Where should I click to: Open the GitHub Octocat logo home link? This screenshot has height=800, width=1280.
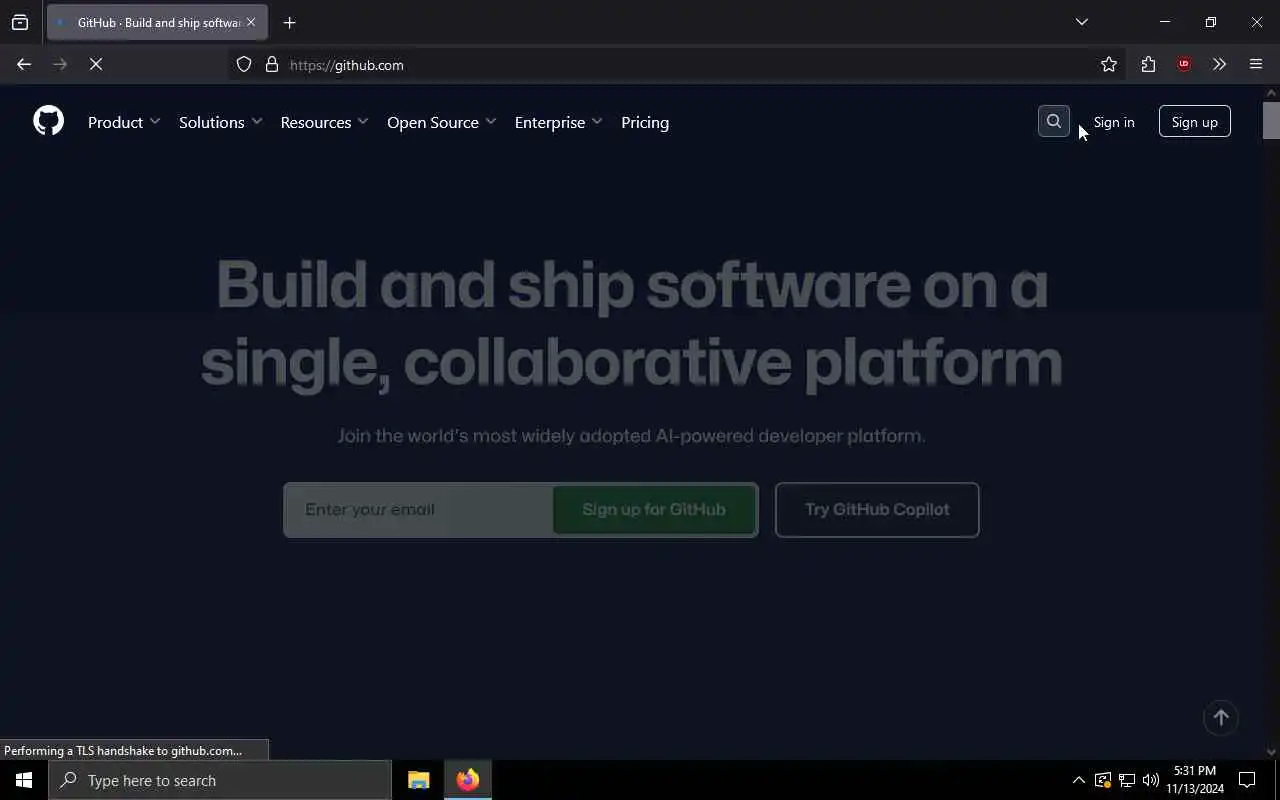point(48,121)
